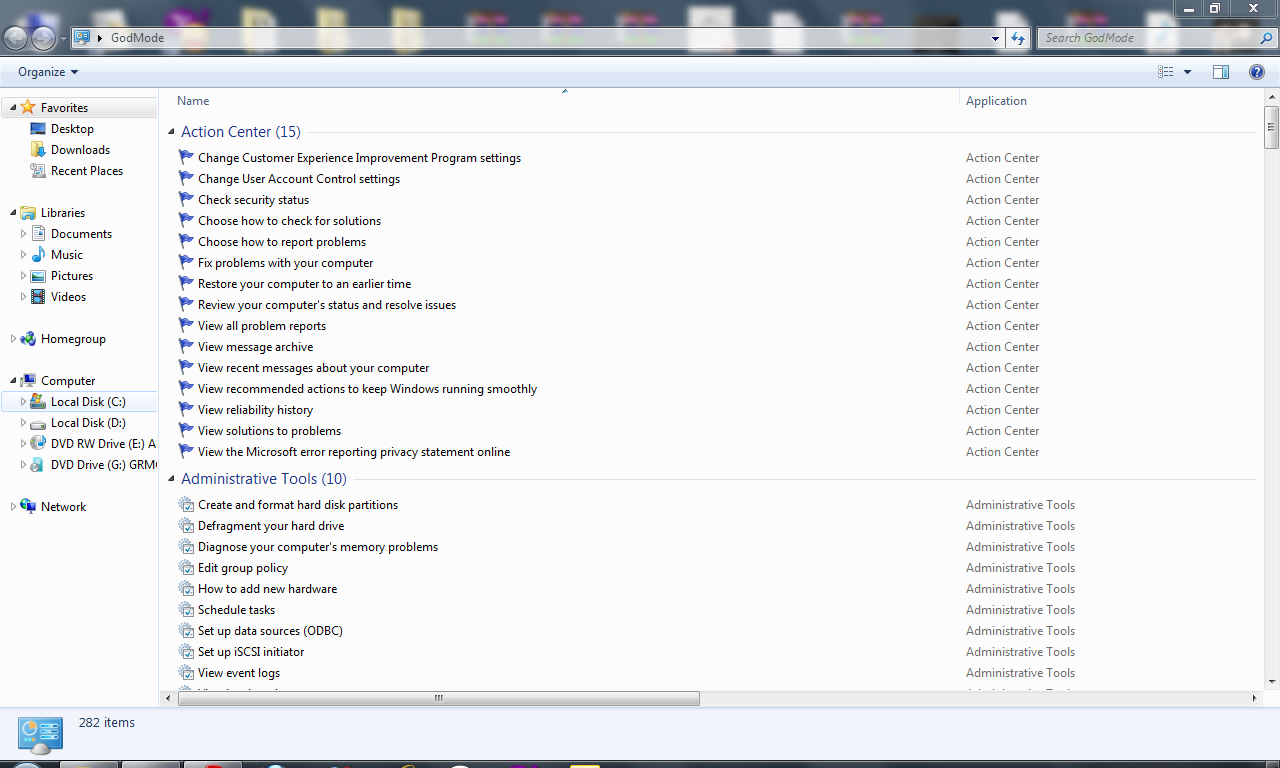Click the flag icon beside Check security status
This screenshot has width=1280, height=768.
pyautogui.click(x=186, y=199)
